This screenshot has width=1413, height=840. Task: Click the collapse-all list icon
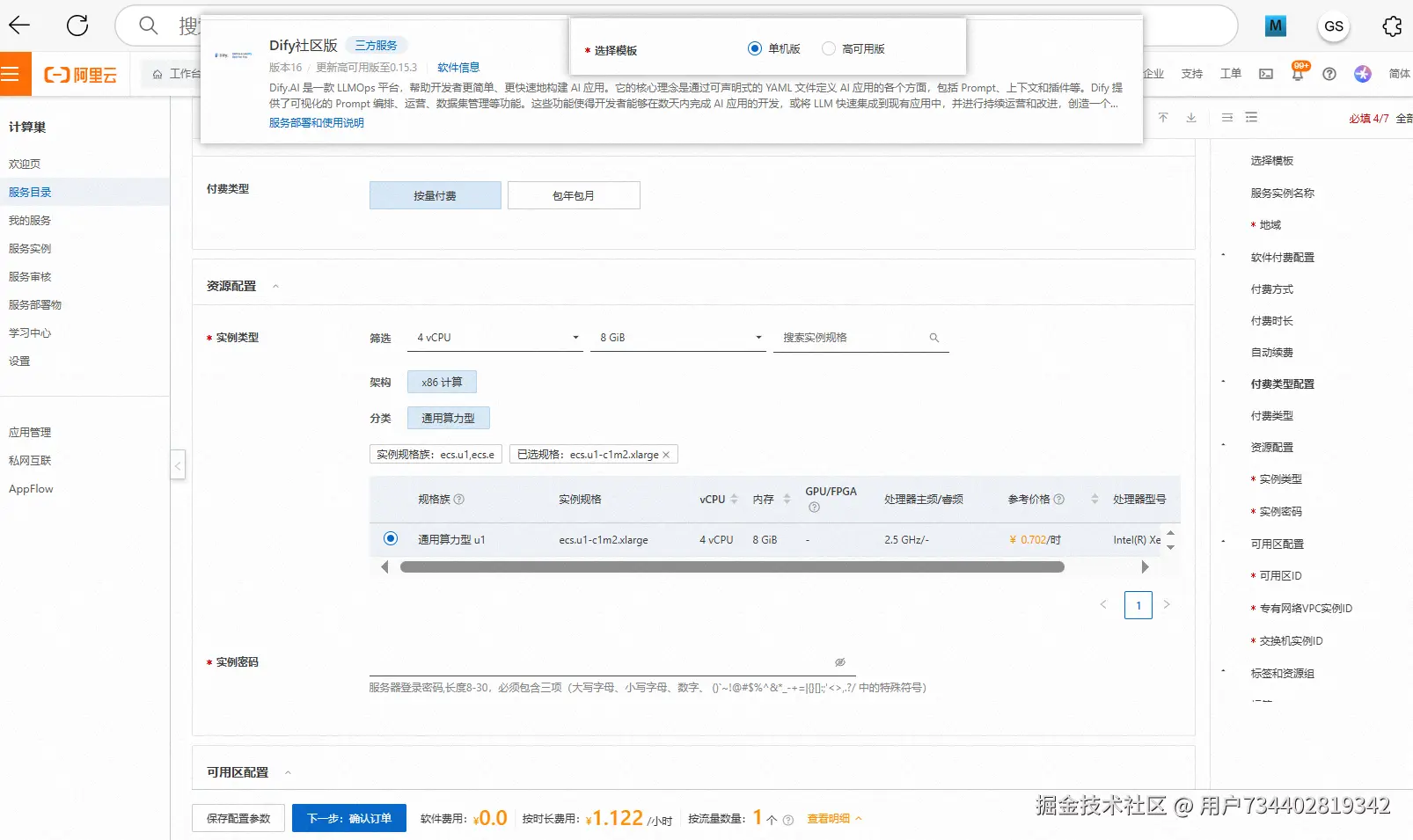pyautogui.click(x=1227, y=117)
